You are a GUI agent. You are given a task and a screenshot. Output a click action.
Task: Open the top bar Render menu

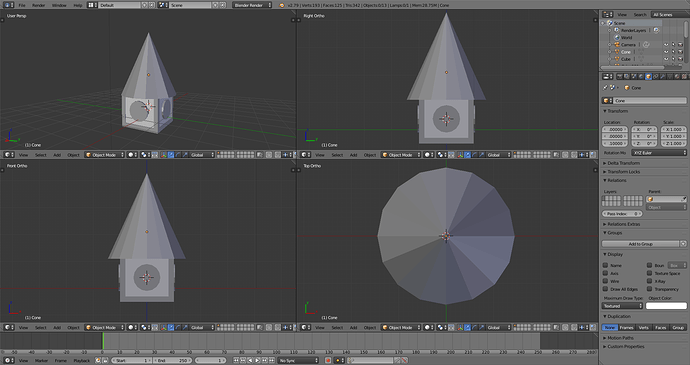click(x=39, y=5)
